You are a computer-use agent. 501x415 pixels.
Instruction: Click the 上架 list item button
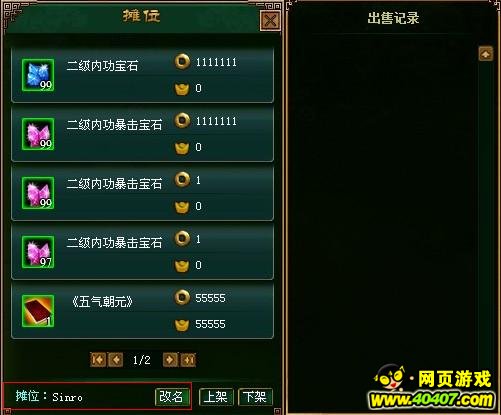pyautogui.click(x=216, y=397)
